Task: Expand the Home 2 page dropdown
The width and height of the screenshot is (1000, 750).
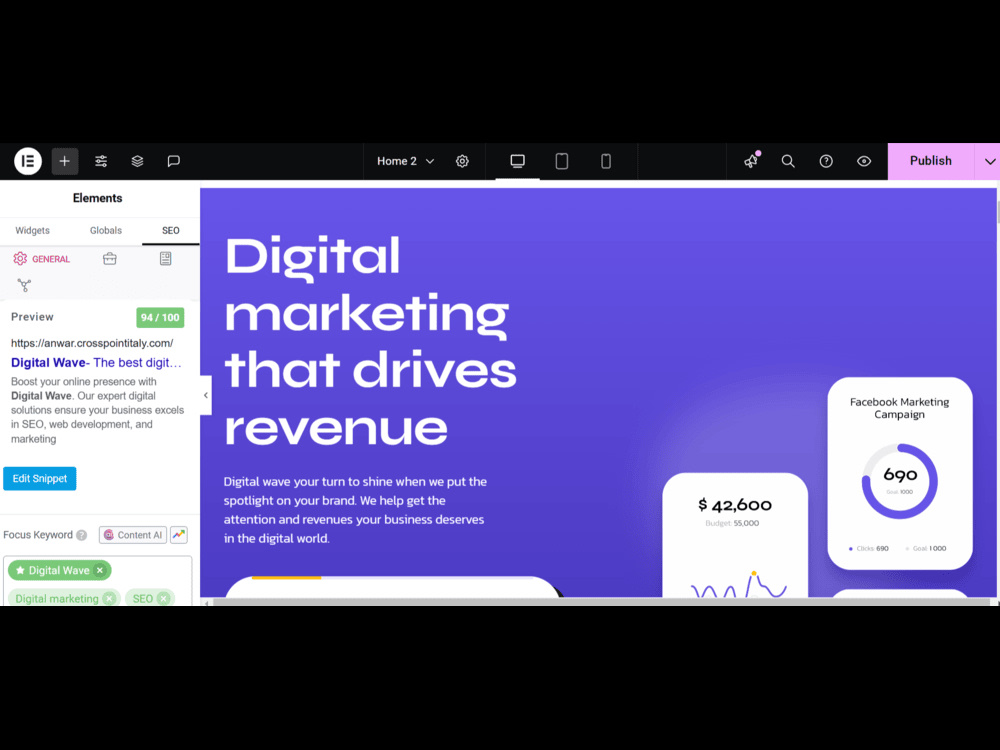Action: point(405,161)
